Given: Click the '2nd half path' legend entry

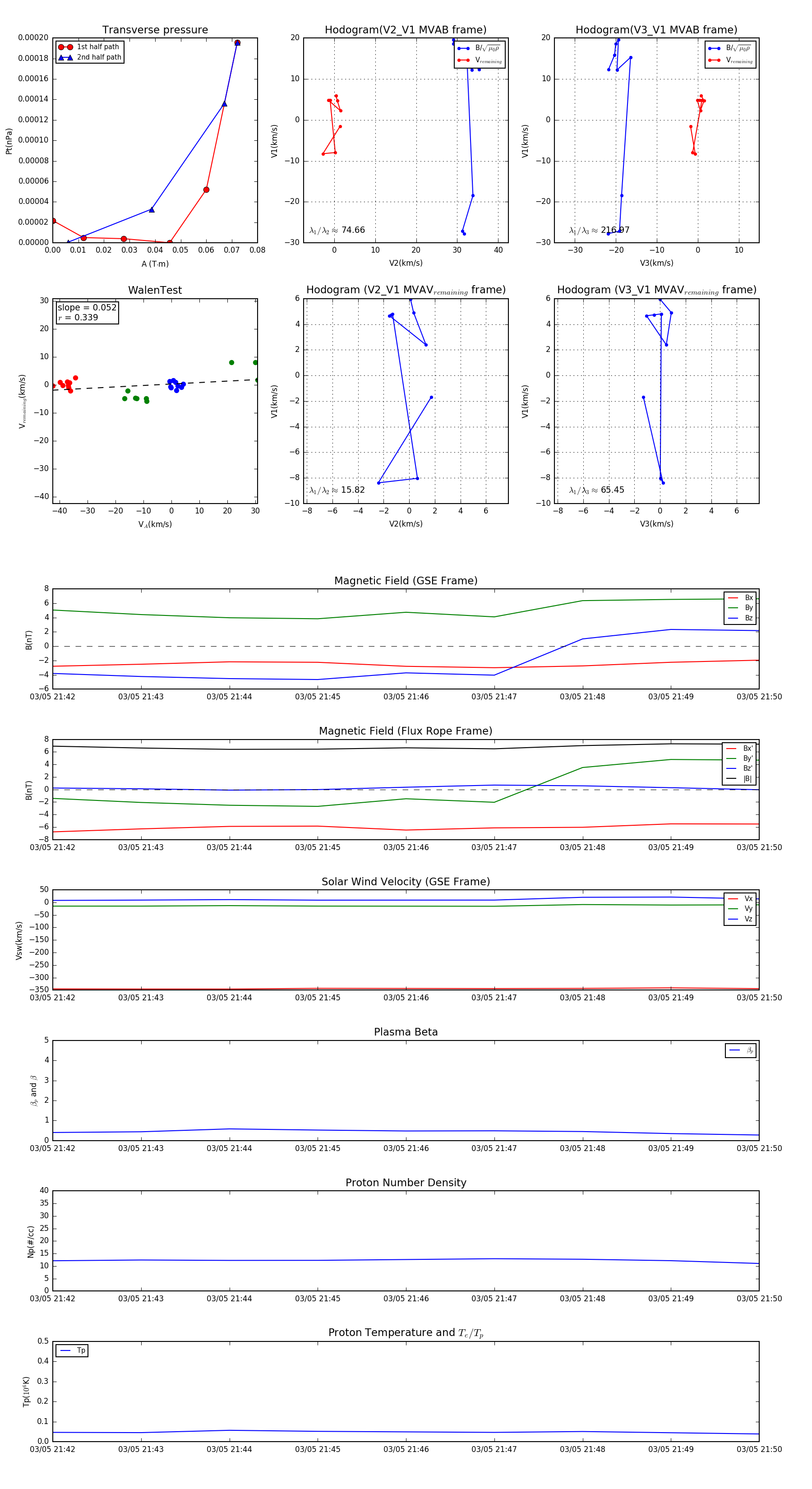Looking at the screenshot, I should 90,57.
